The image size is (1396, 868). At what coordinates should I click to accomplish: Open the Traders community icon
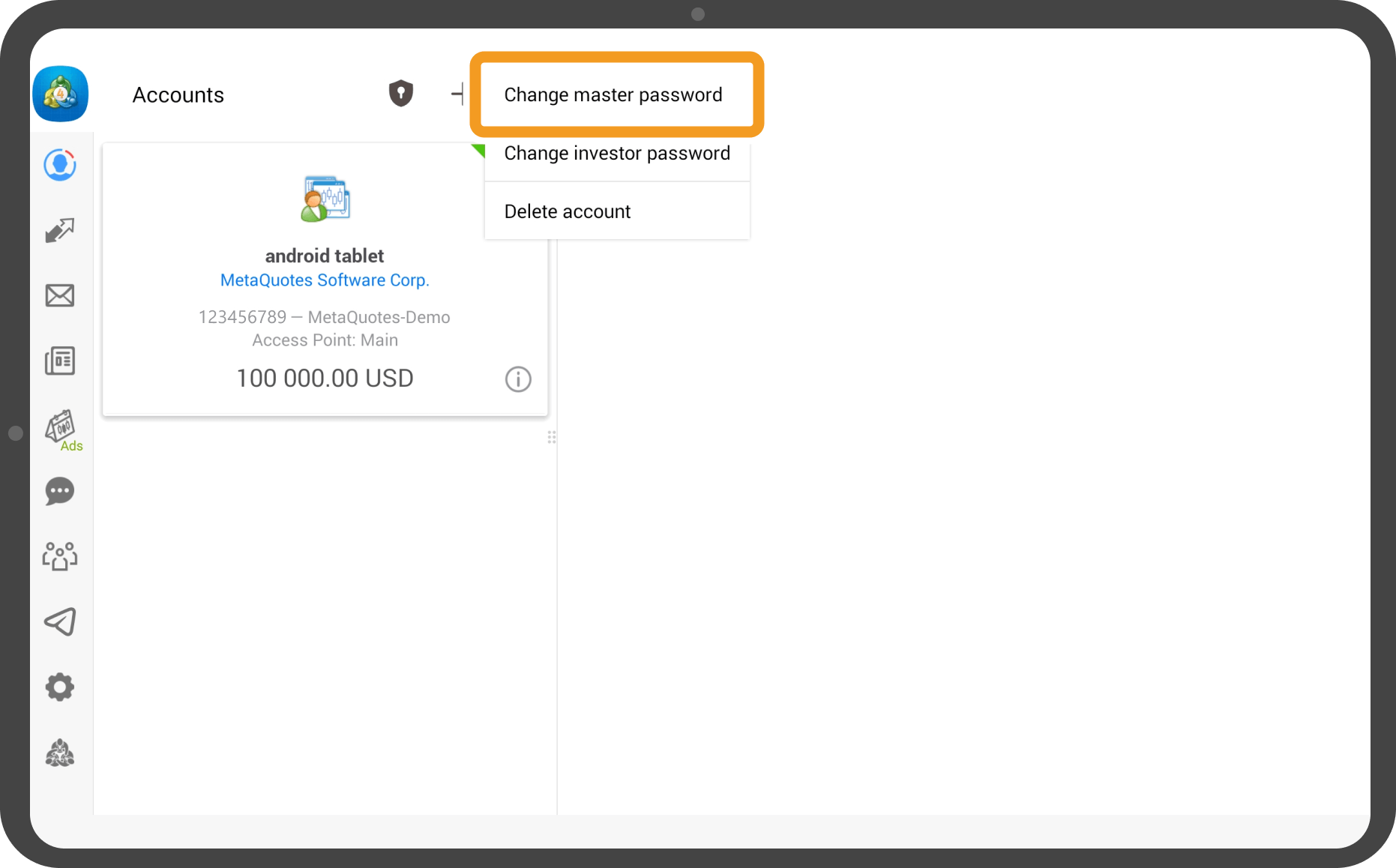point(60,556)
